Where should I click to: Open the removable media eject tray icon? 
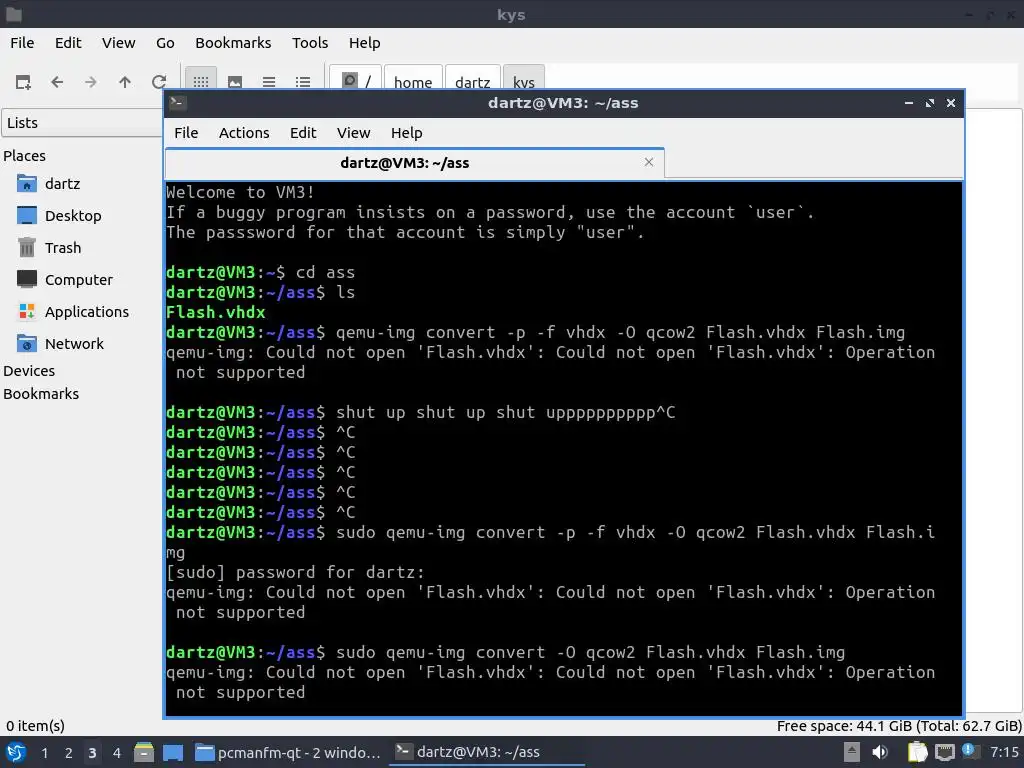pyautogui.click(x=852, y=752)
